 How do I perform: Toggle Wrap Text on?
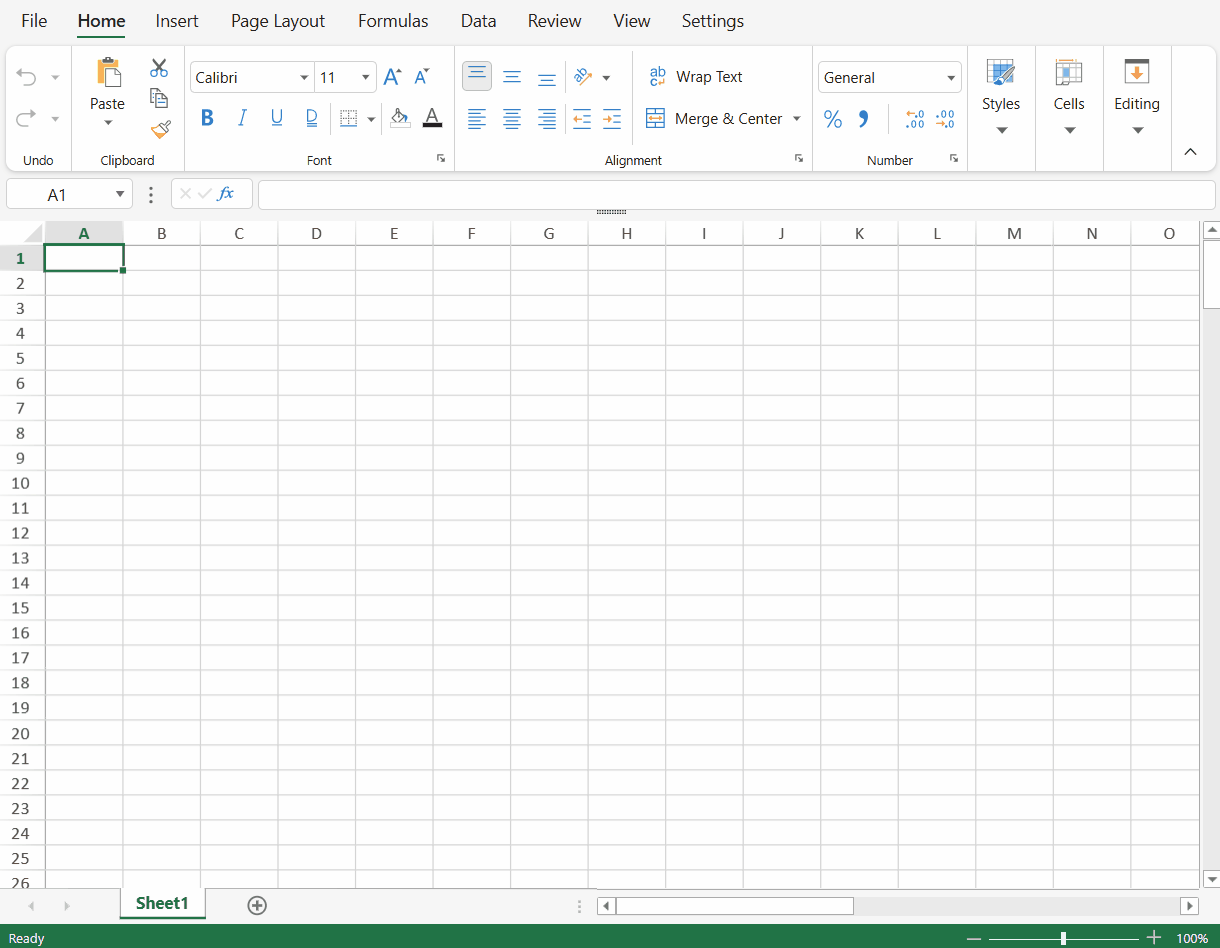(696, 77)
